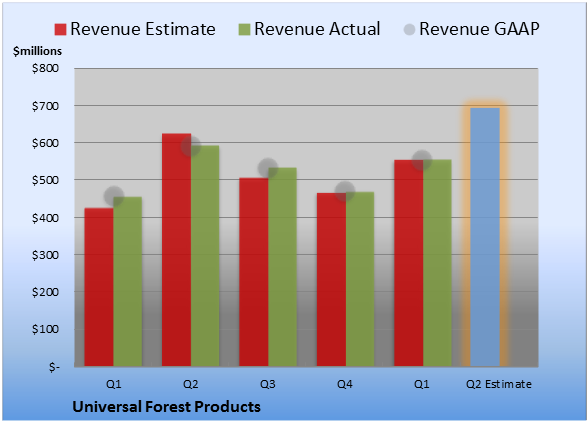This screenshot has width=588, height=422.
Task: Click the '$300' y-axis label
Action: click(x=45, y=255)
